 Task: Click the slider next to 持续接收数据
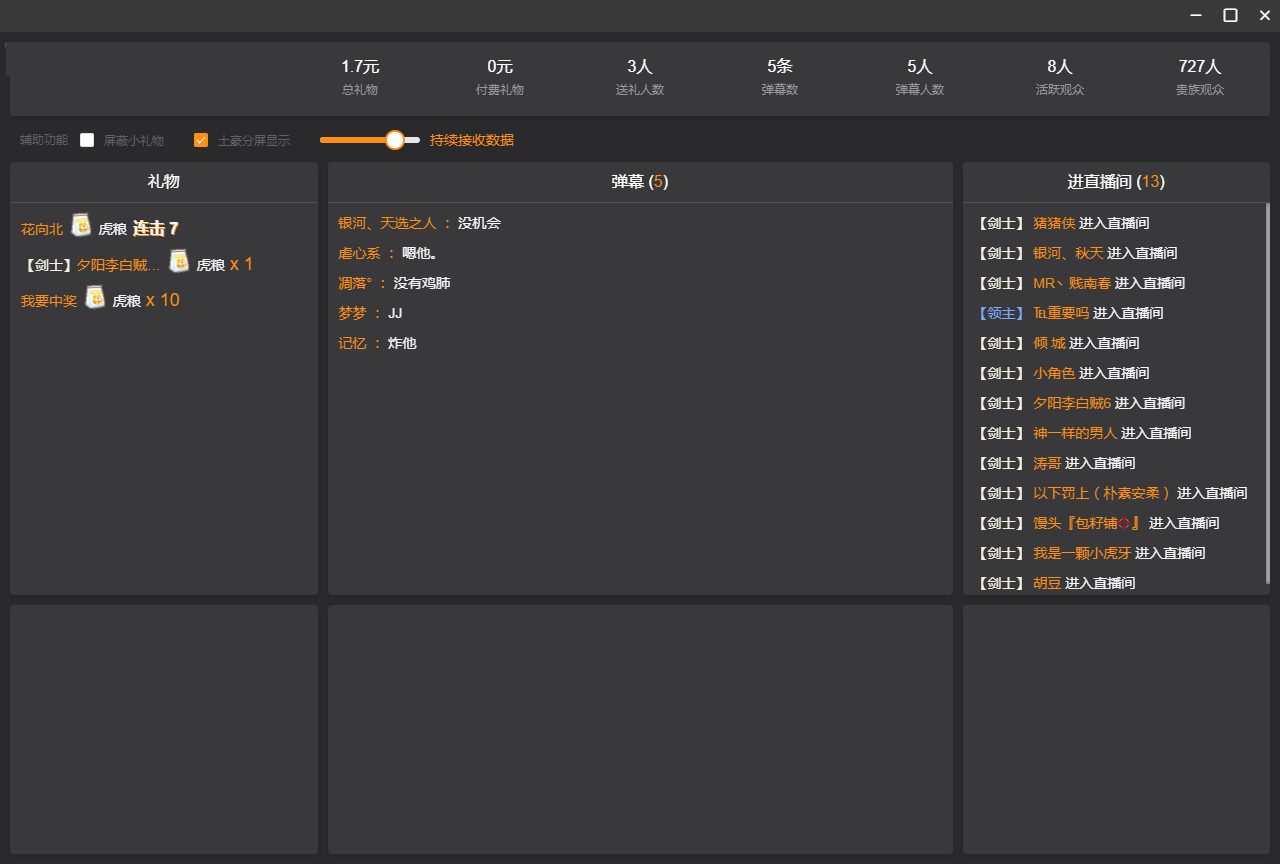point(394,140)
